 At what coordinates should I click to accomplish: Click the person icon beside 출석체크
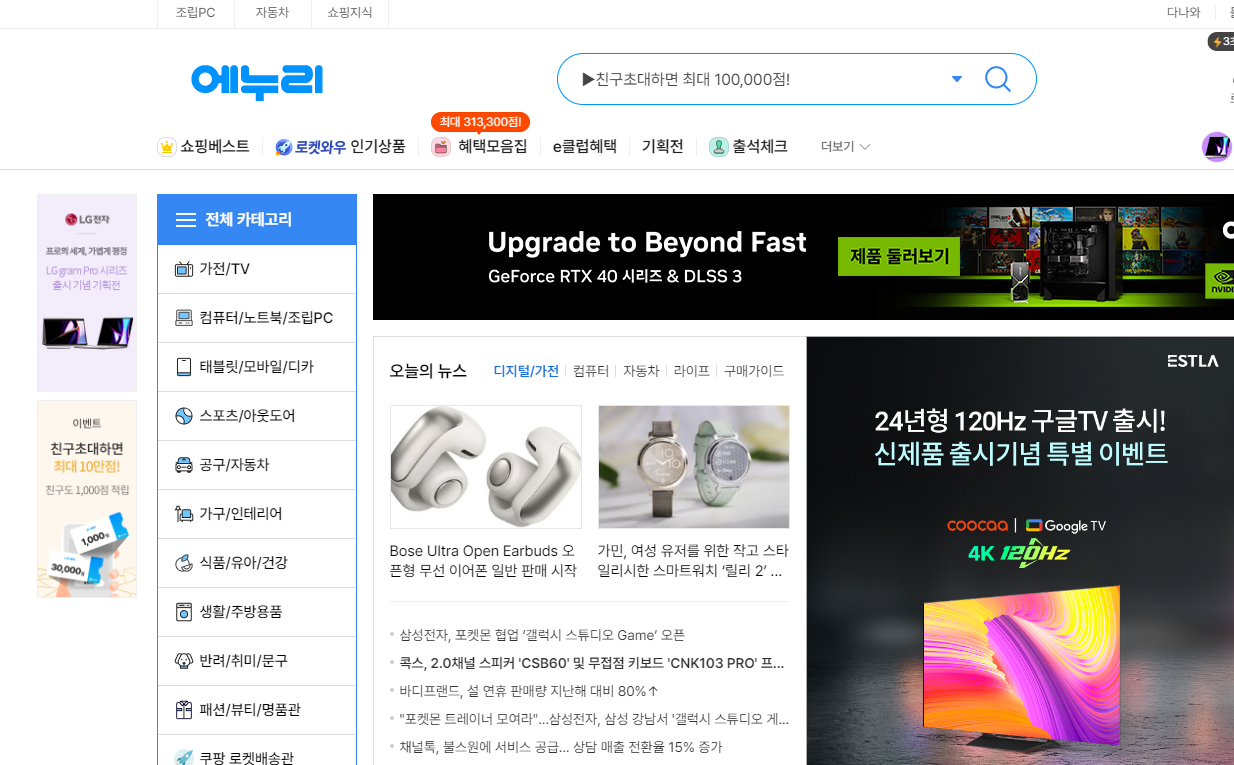(718, 146)
